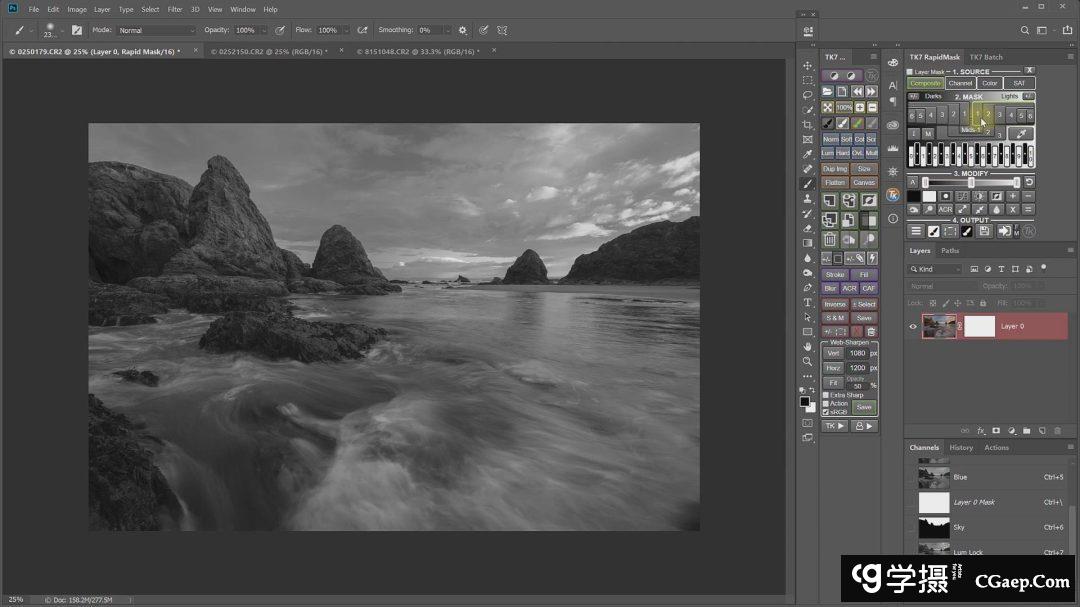Image resolution: width=1080 pixels, height=607 pixels.
Task: Open the layer Kind filter dropdown
Action: point(936,269)
